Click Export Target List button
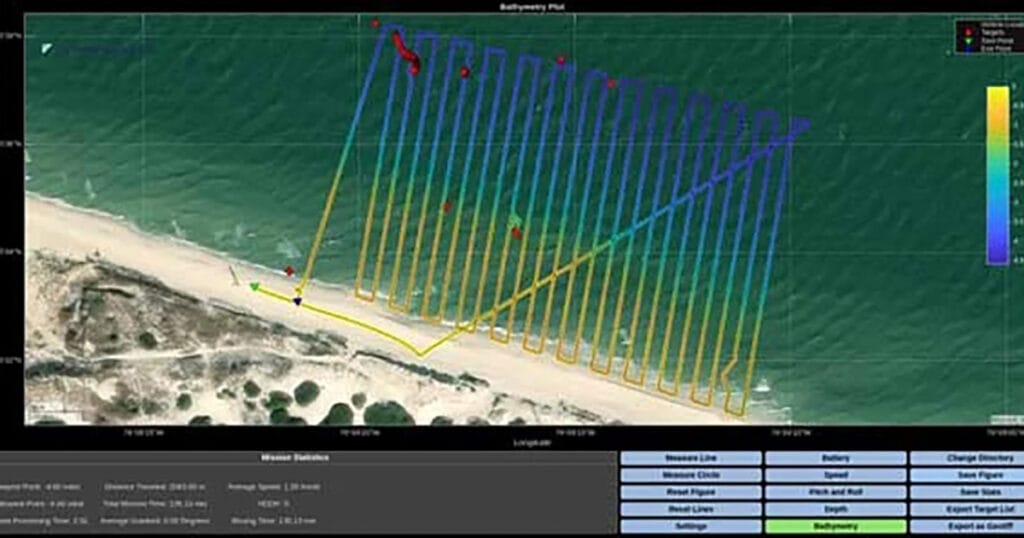This screenshot has width=1024, height=538. [x=966, y=509]
